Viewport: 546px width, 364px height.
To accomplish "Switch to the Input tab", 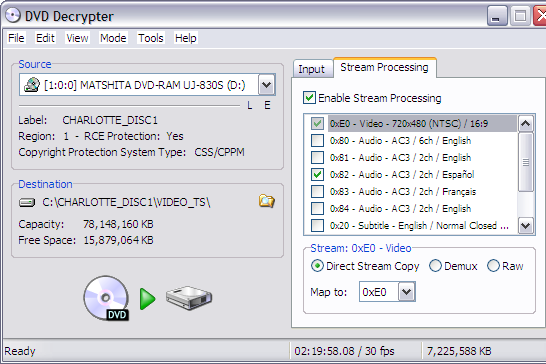I will [312, 69].
